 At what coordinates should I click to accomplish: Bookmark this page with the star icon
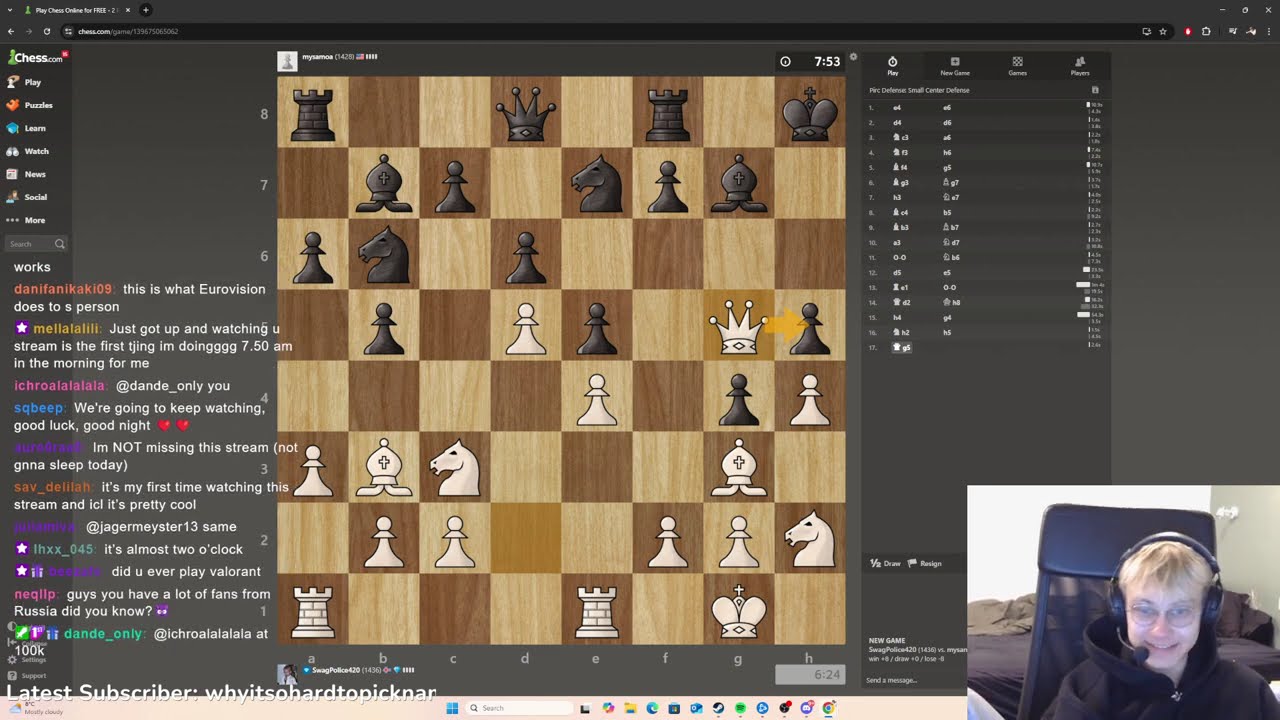coord(1163,31)
